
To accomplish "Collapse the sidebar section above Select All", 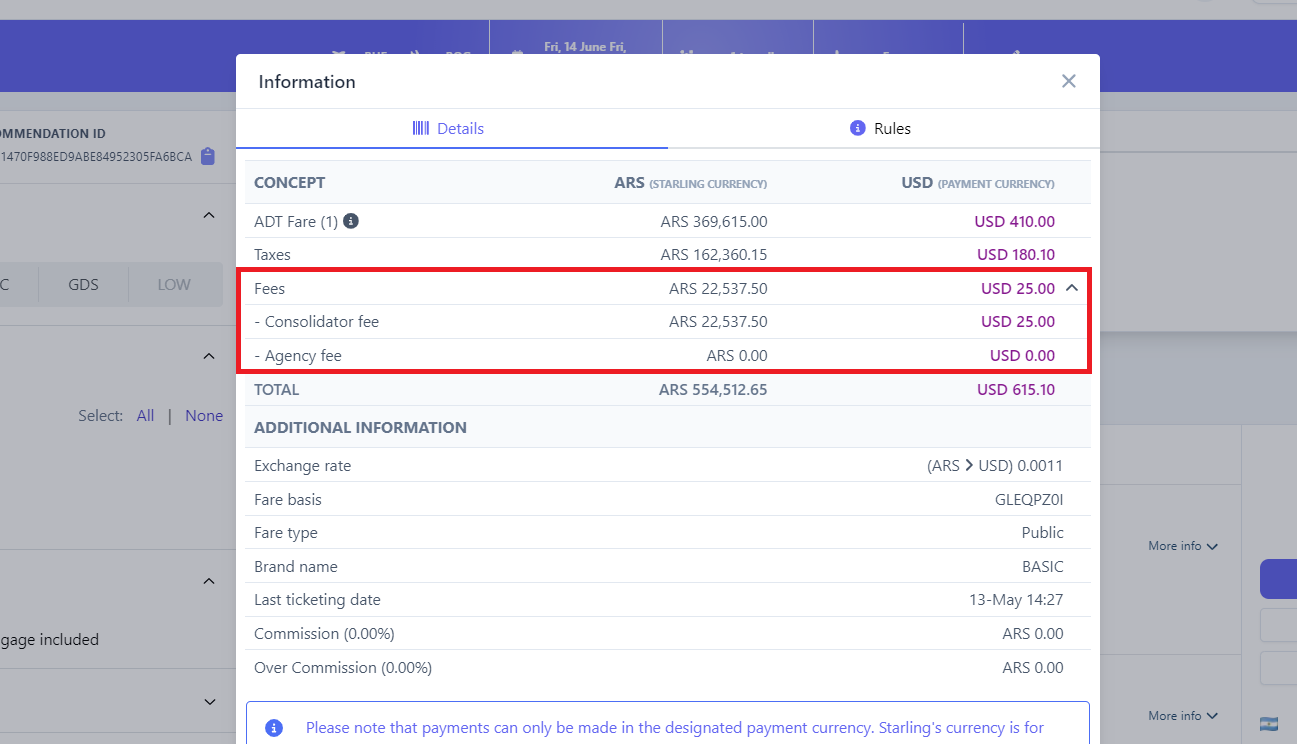I will tap(209, 356).
